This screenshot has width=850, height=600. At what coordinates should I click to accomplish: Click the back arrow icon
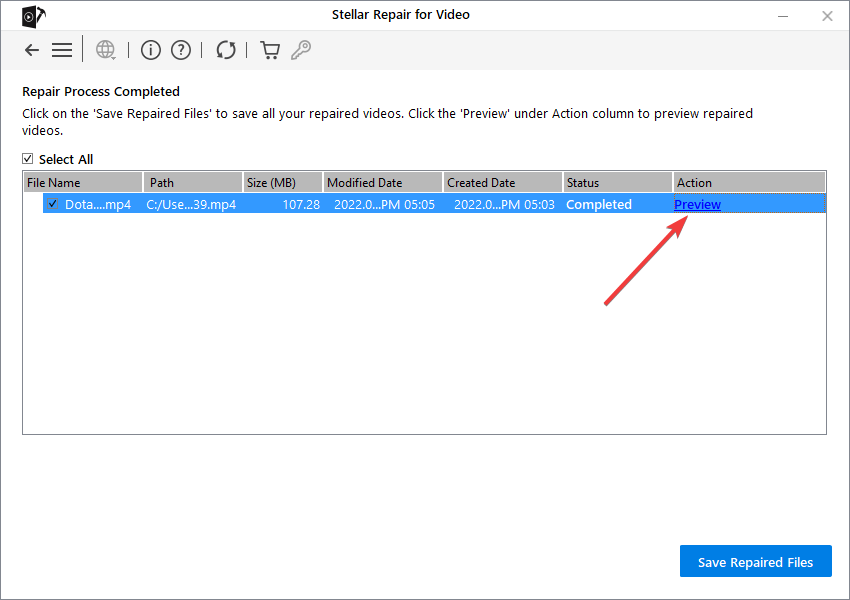pyautogui.click(x=32, y=50)
